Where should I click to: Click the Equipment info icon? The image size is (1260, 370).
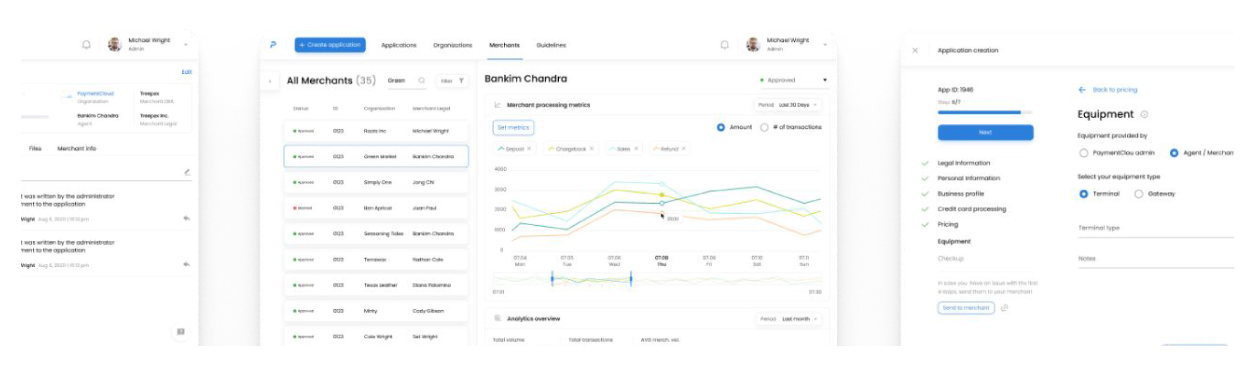(1144, 115)
